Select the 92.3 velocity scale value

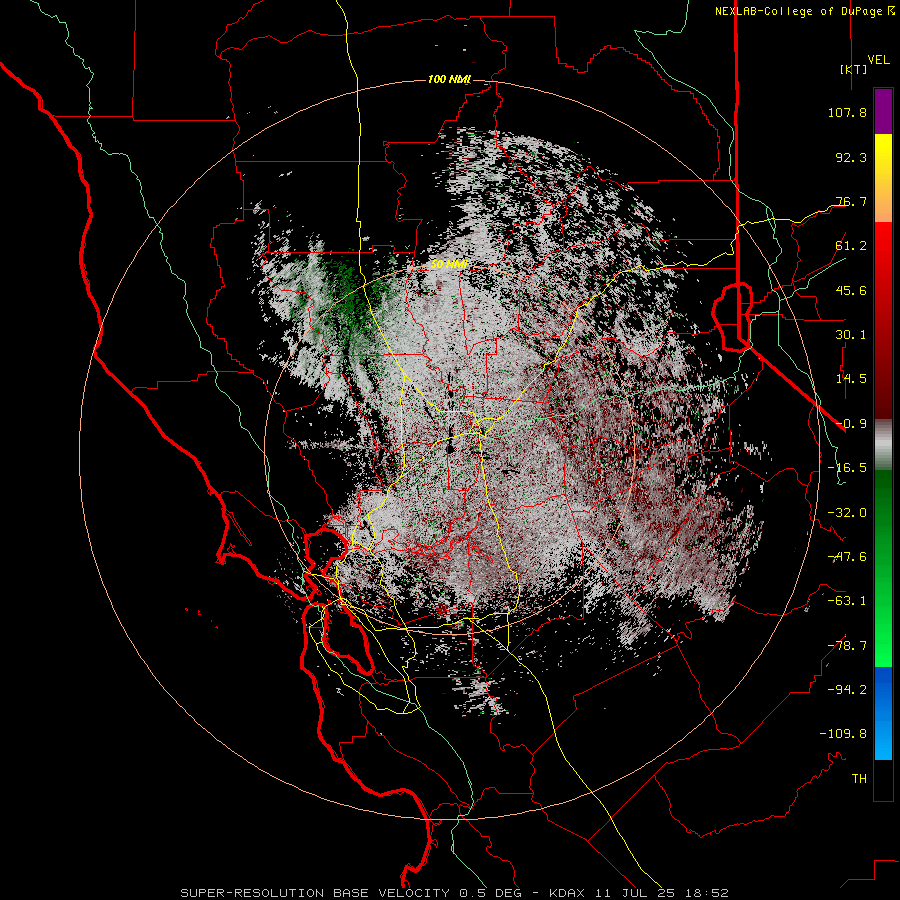tap(851, 157)
